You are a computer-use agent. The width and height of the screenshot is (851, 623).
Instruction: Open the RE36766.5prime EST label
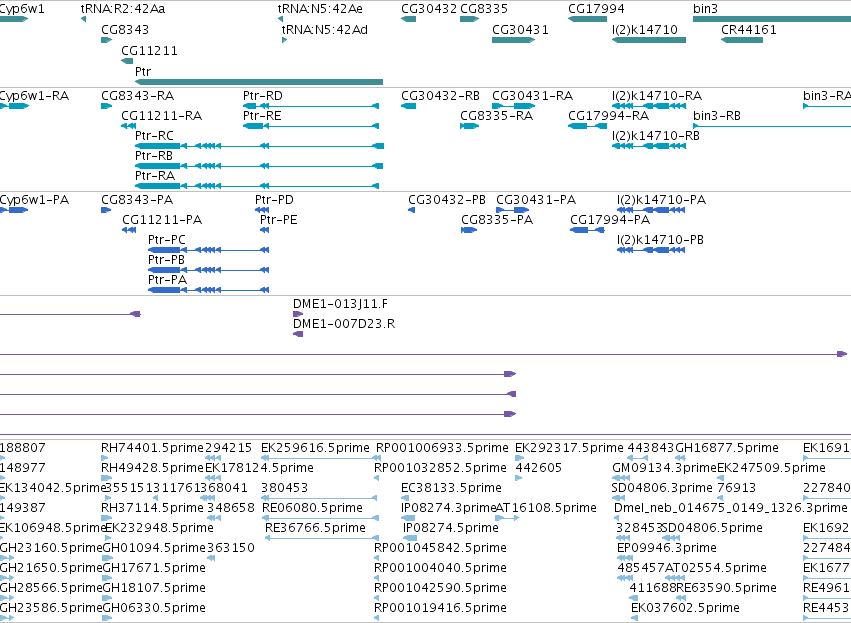click(x=315, y=528)
